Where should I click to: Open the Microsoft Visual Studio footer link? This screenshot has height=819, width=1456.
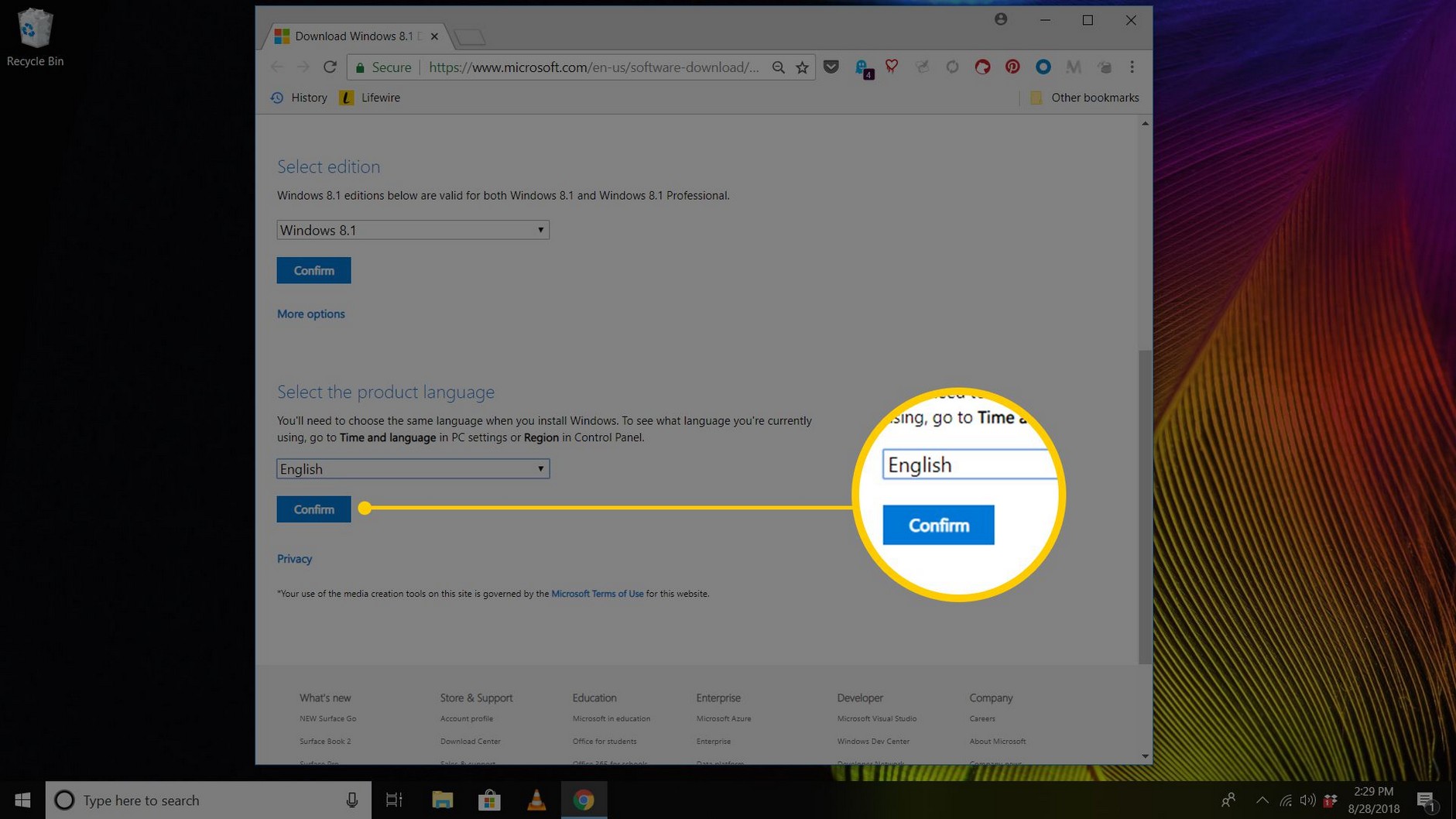(876, 718)
